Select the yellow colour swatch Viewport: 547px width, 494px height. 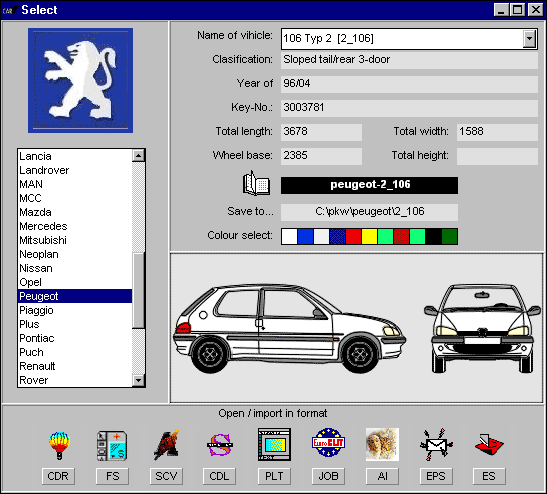tap(369, 237)
